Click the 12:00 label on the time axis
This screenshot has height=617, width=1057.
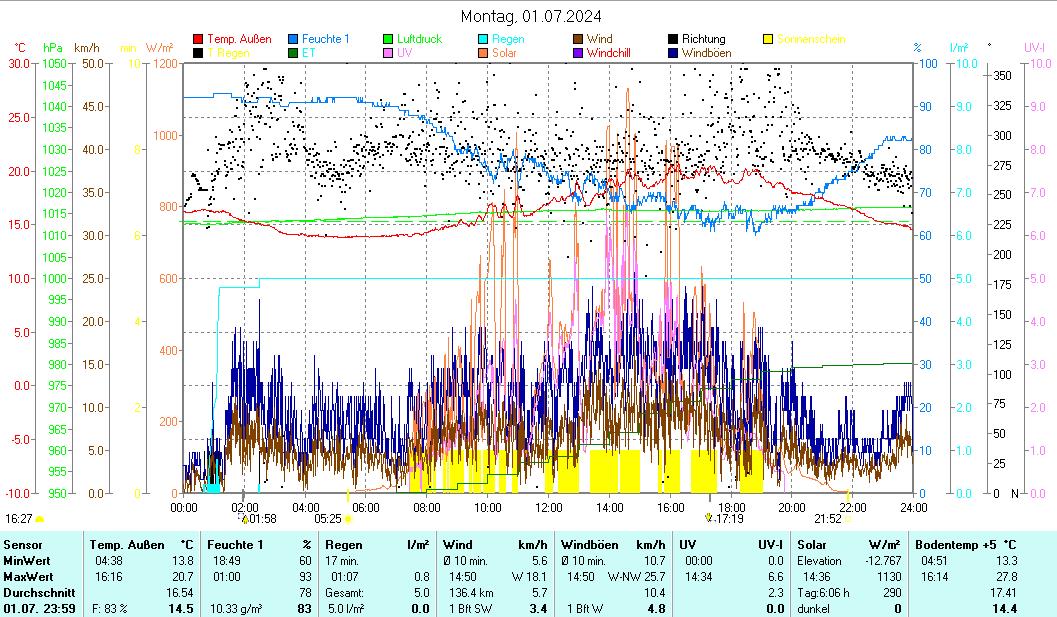[x=549, y=507]
